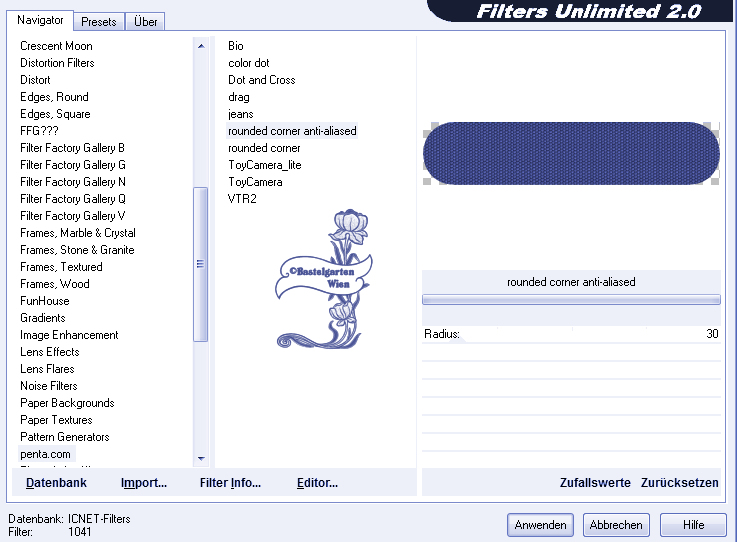Click Zufallswerte to randomize
The width and height of the screenshot is (737, 542).
pyautogui.click(x=595, y=483)
